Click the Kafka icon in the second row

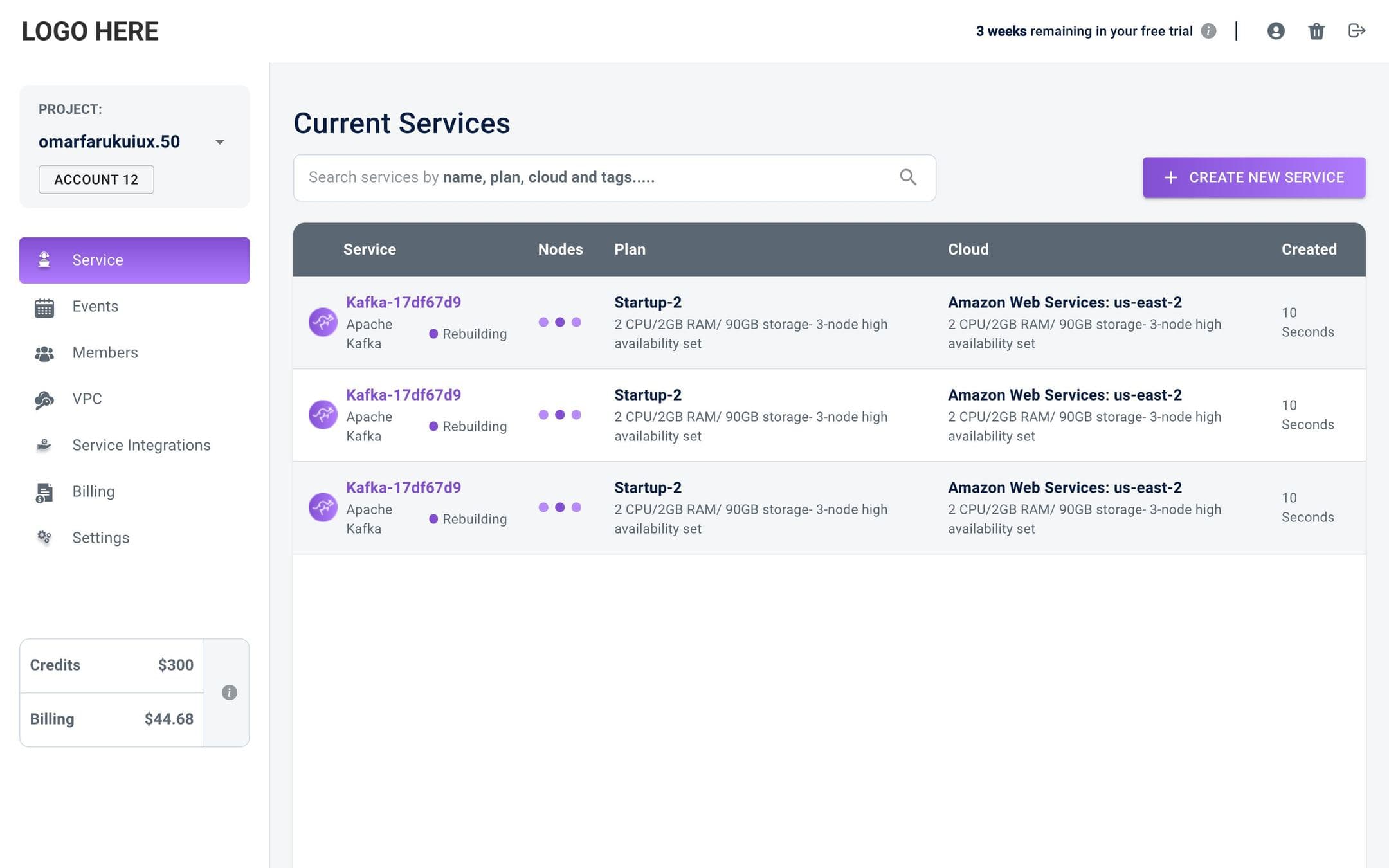point(323,415)
